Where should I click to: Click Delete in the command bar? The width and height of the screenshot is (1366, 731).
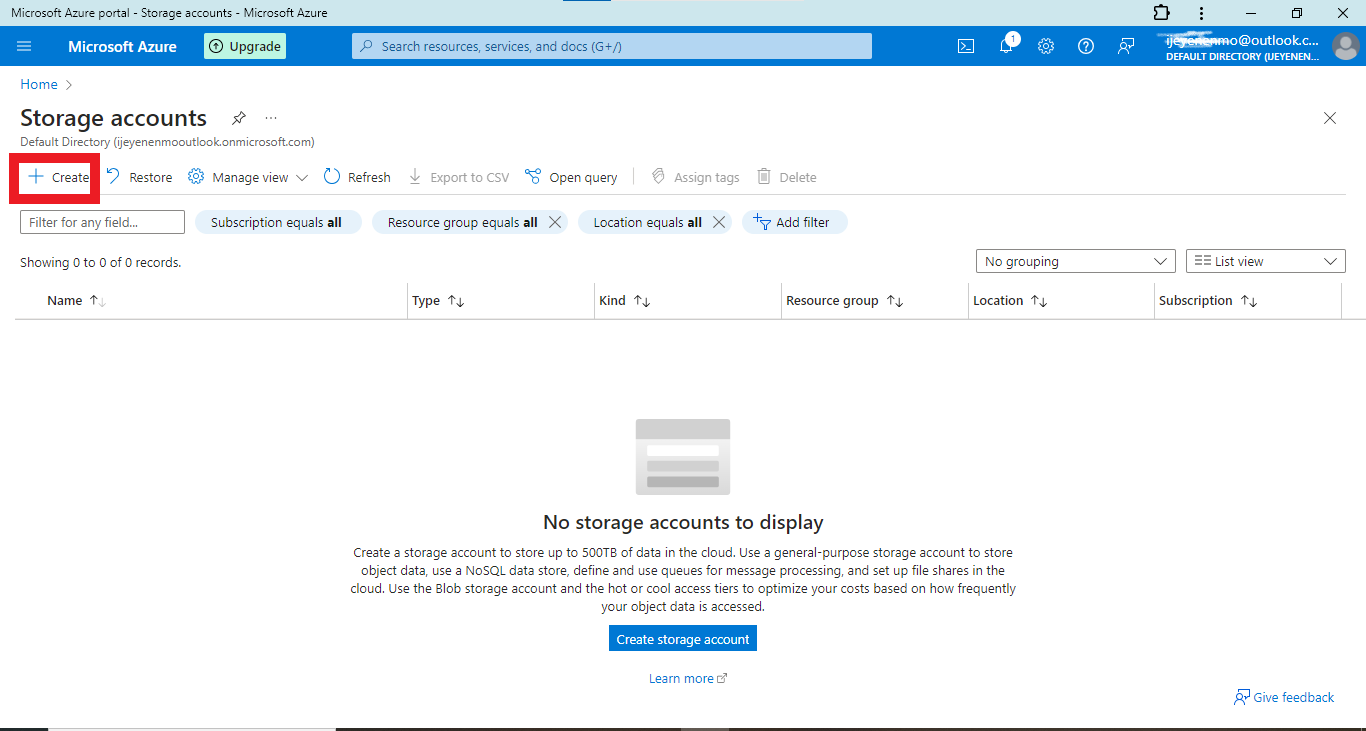click(787, 177)
